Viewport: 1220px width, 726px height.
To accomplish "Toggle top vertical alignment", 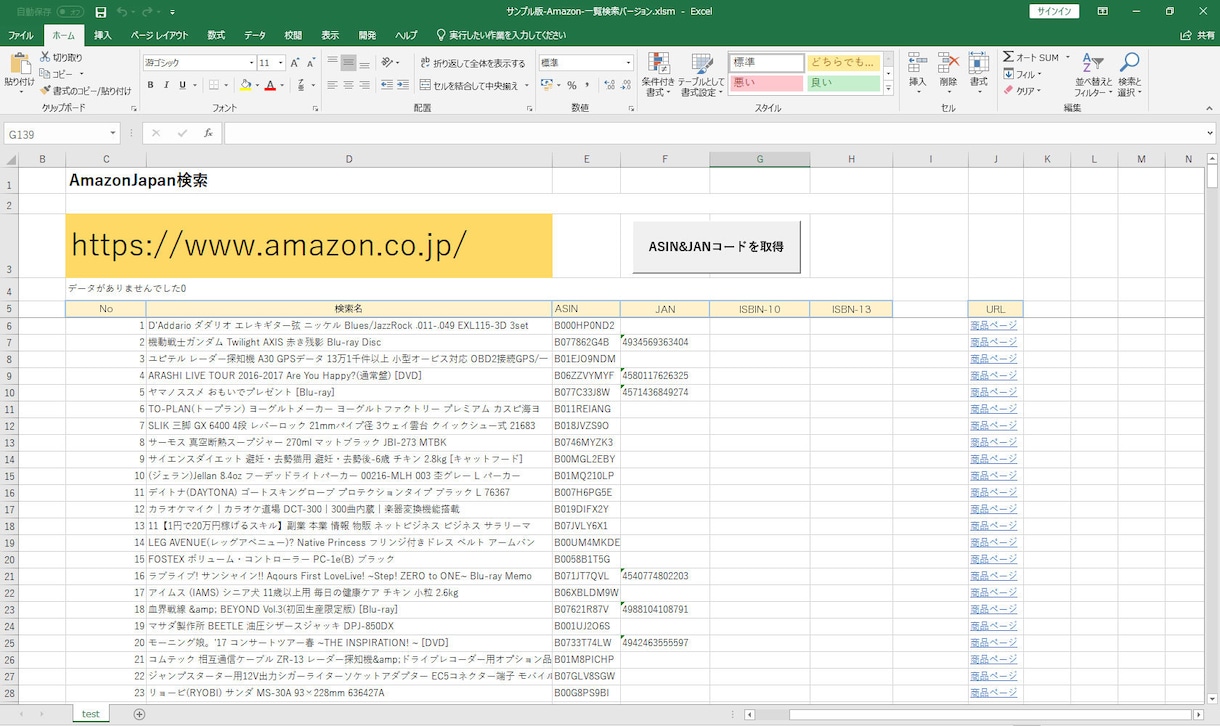I will click(x=332, y=62).
